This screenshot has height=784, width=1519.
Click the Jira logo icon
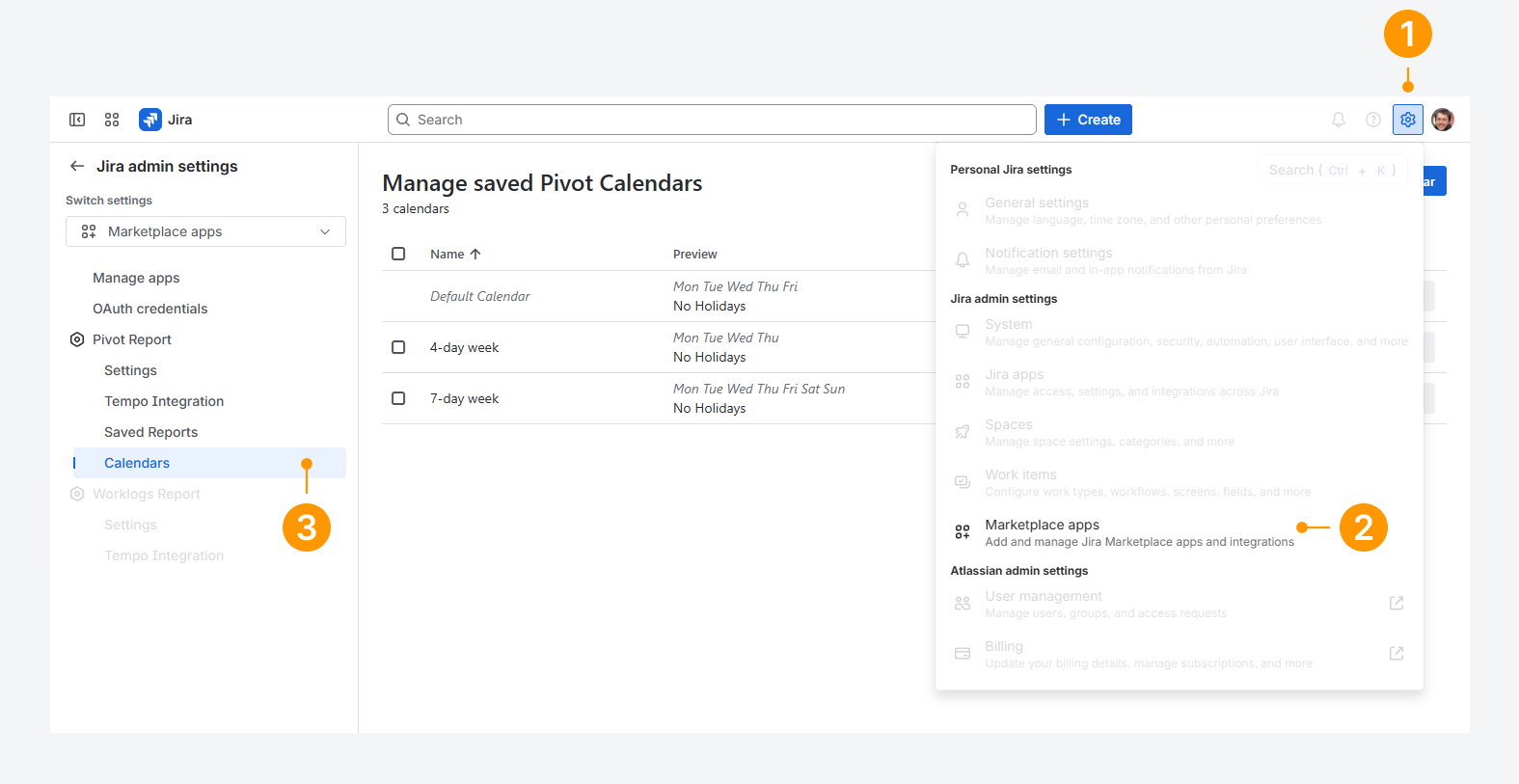pyautogui.click(x=150, y=120)
